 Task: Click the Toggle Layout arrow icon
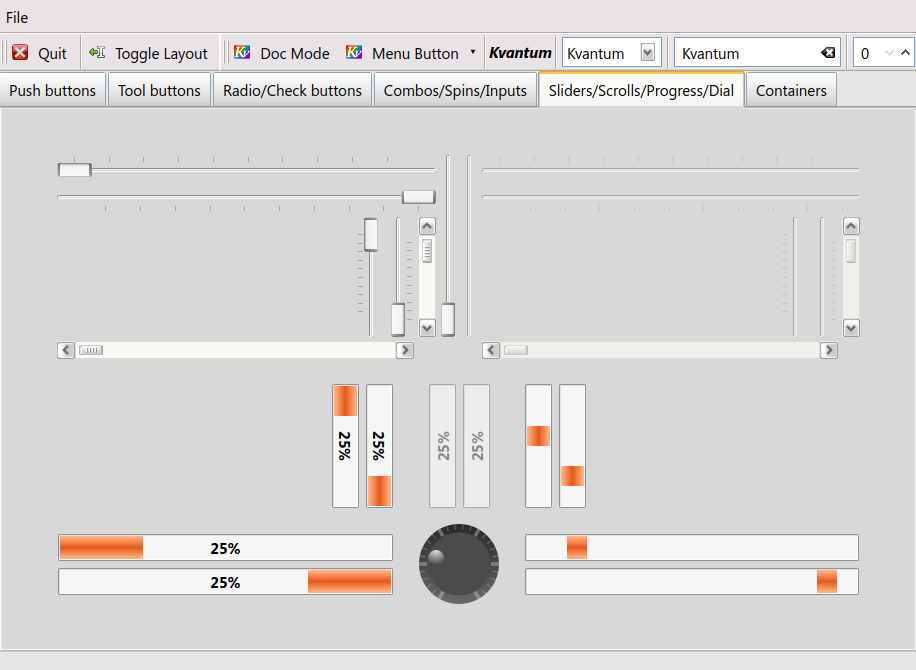coord(97,53)
